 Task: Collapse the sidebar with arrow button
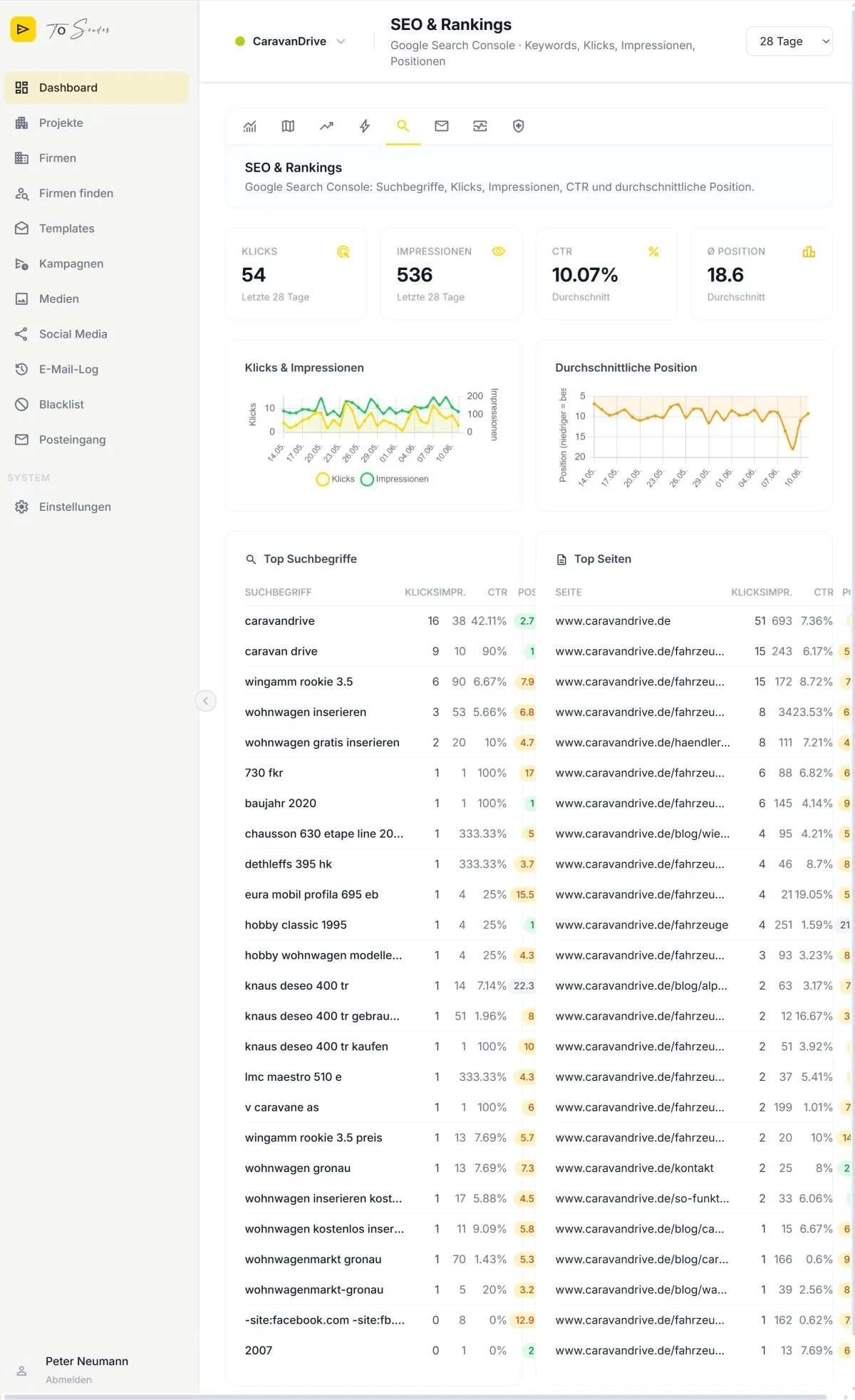coord(206,701)
